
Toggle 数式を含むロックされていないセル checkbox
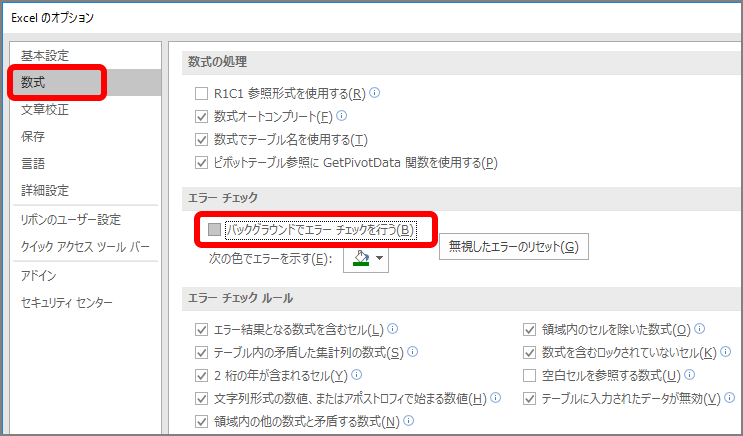click(529, 353)
